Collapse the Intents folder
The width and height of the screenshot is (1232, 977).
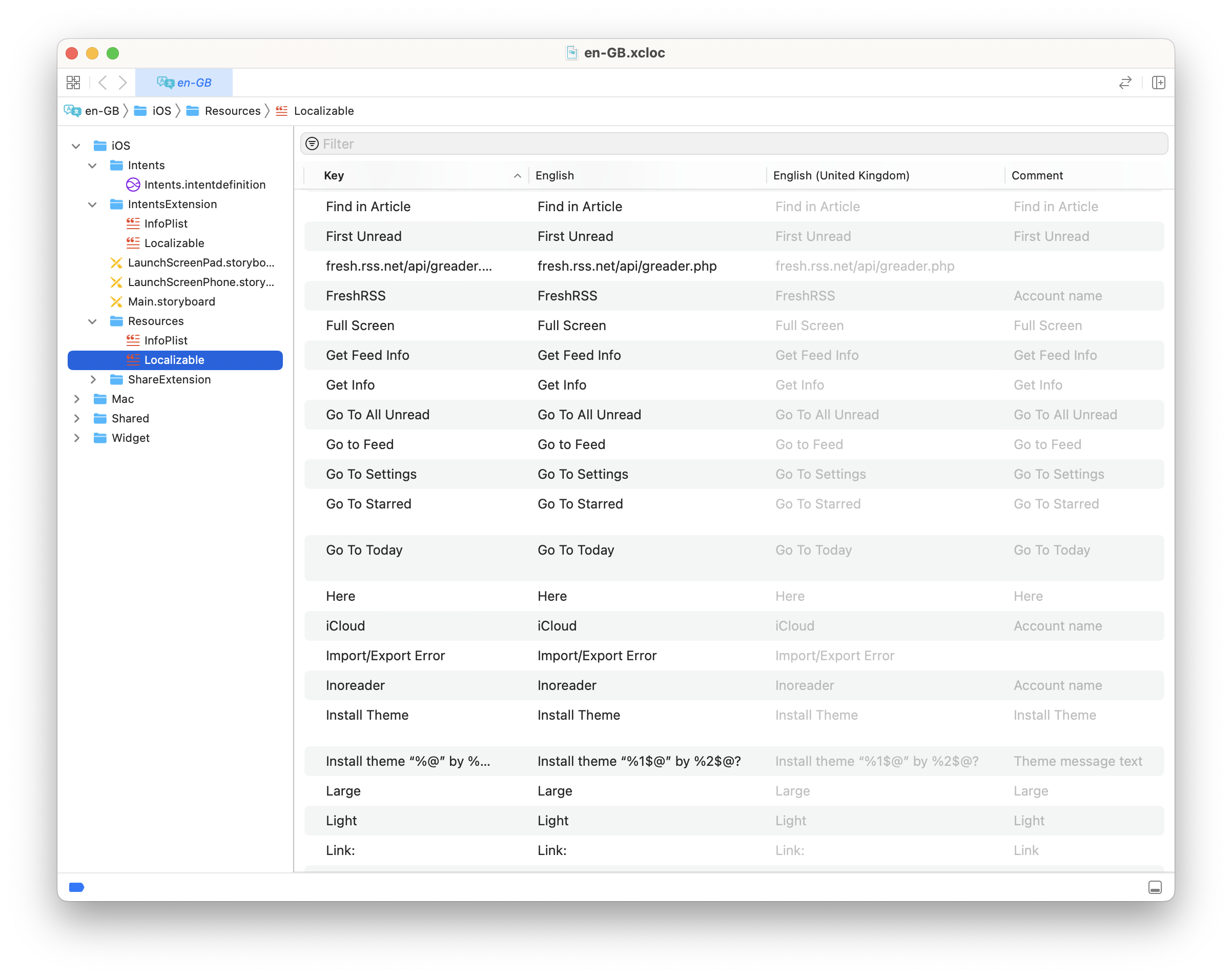(x=93, y=165)
